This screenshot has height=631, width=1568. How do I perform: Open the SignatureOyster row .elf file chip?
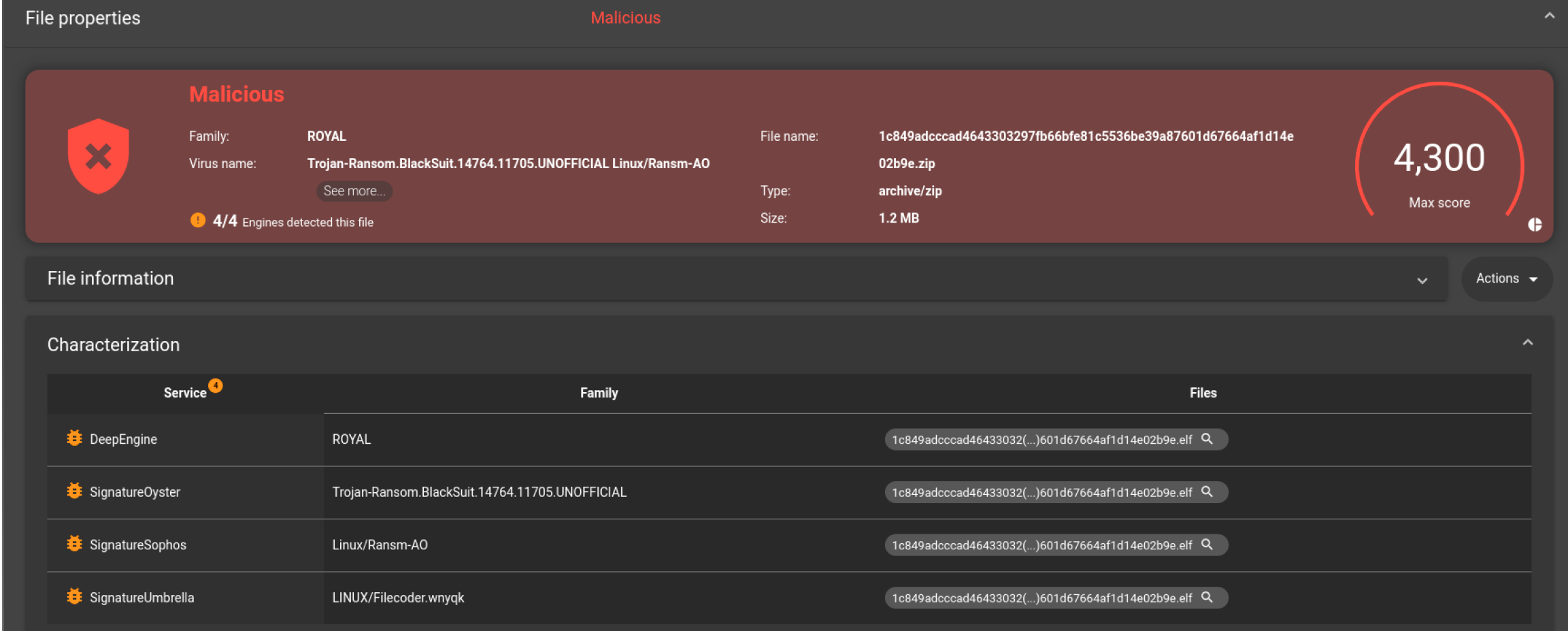pyautogui.click(x=1056, y=492)
